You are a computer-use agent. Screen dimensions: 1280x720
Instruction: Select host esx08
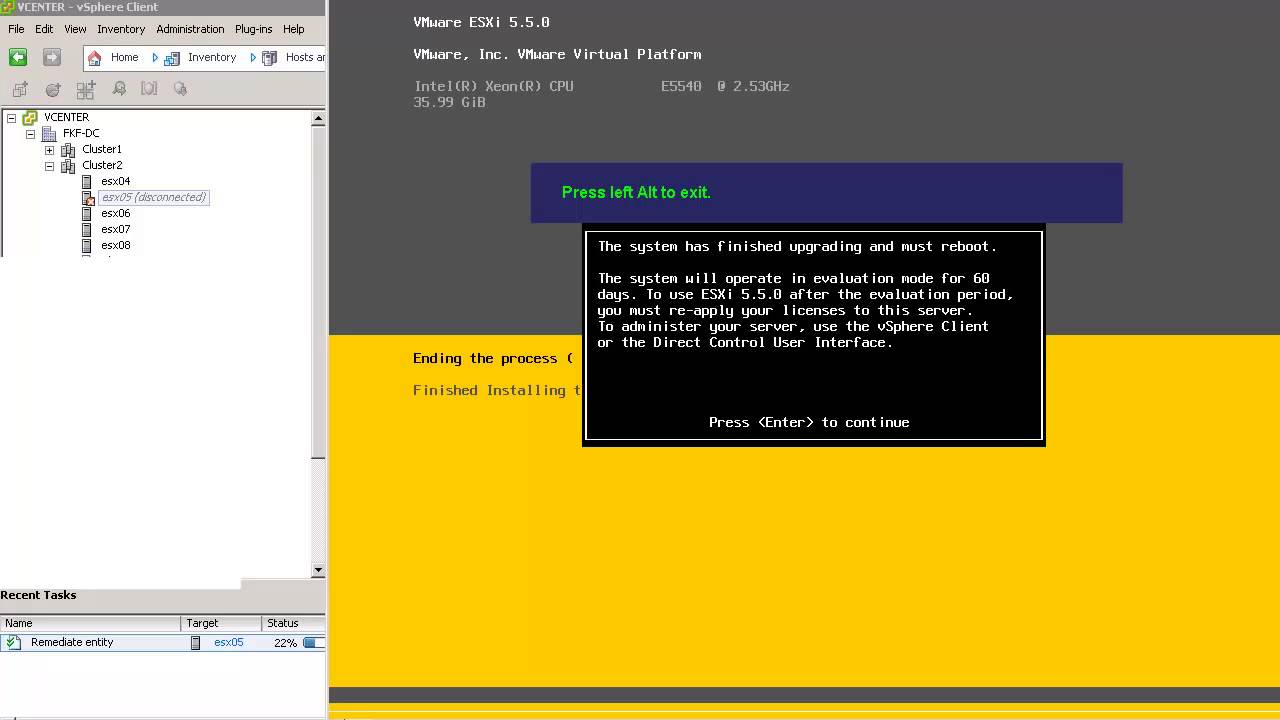point(115,245)
